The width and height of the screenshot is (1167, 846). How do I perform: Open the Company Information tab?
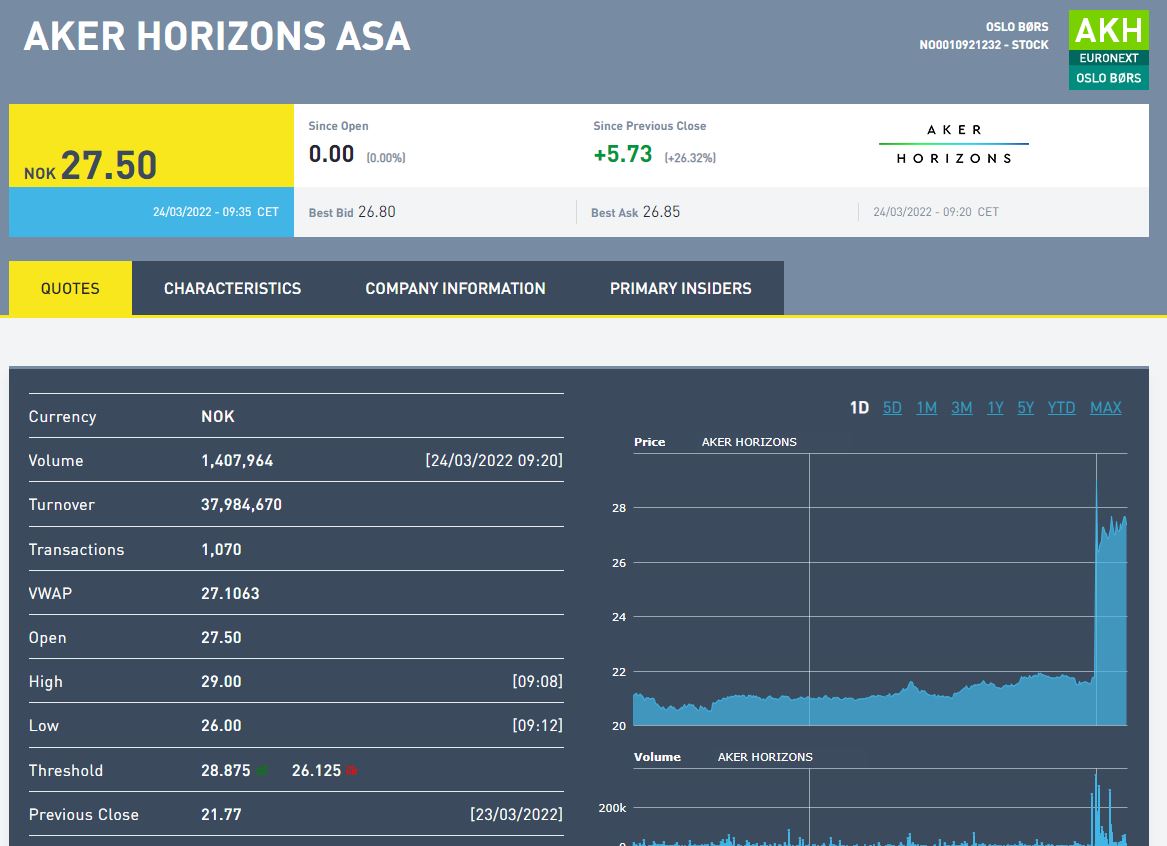coord(455,288)
